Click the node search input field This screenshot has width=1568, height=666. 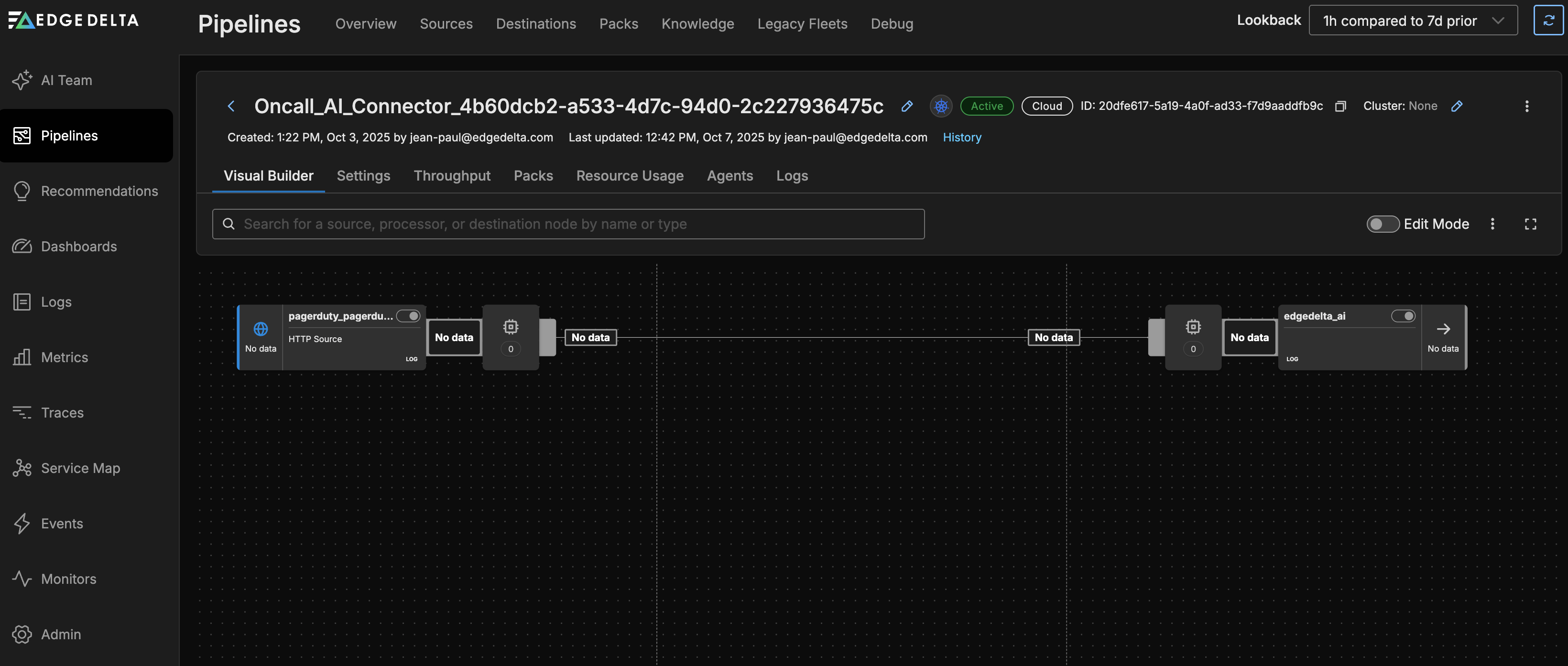coord(567,224)
